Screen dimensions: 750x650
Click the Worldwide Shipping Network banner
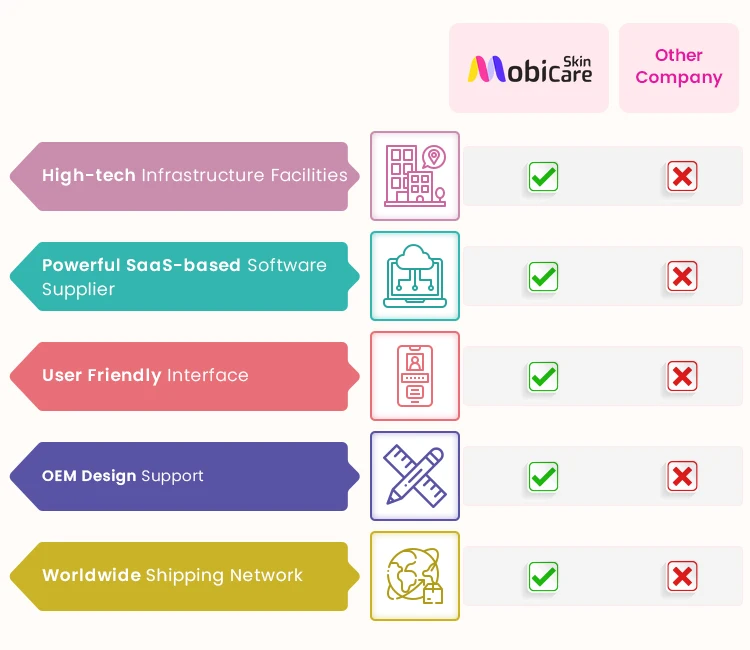(185, 576)
